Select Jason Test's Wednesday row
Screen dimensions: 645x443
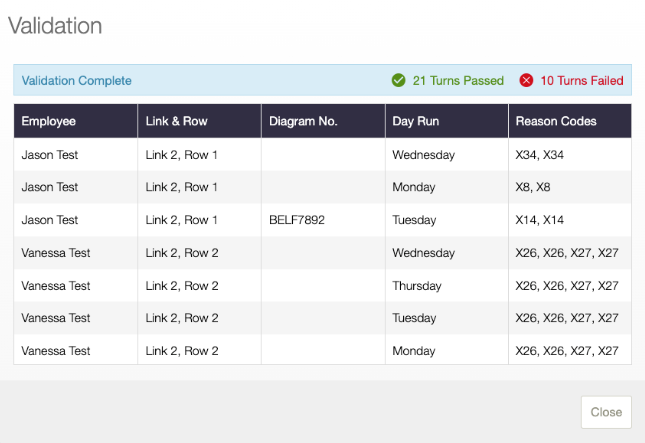tap(322, 155)
